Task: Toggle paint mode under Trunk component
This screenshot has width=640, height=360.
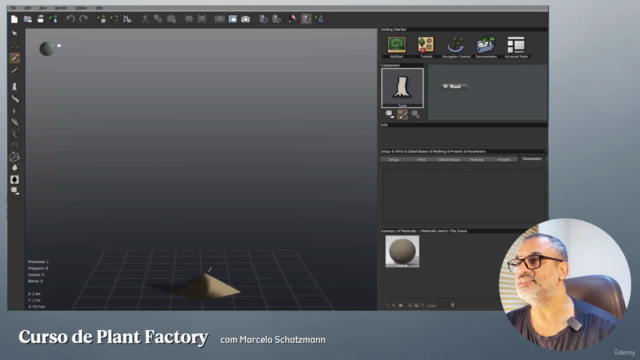Action: [402, 115]
